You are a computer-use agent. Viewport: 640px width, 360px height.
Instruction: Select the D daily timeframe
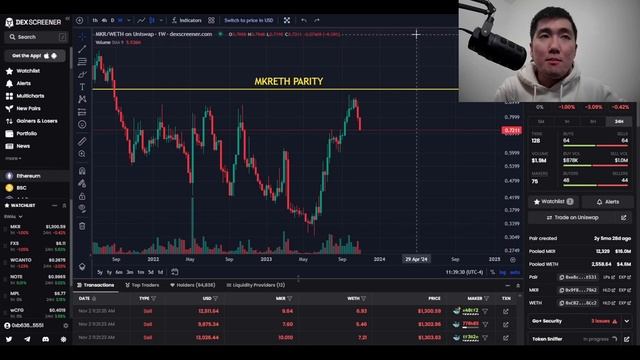tap(112, 20)
